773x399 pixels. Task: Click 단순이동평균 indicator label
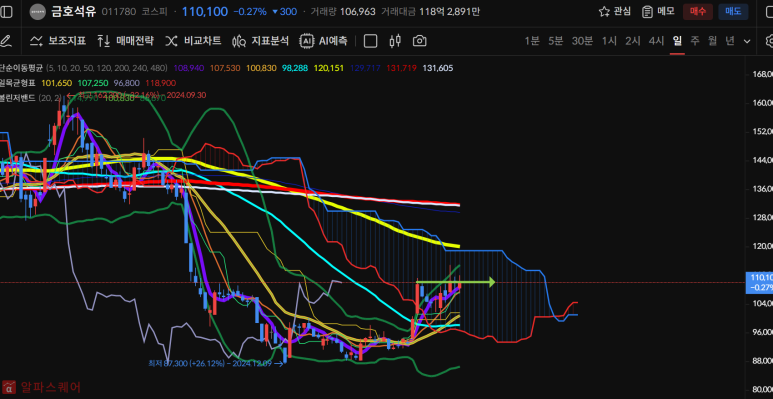pyautogui.click(x=22, y=68)
